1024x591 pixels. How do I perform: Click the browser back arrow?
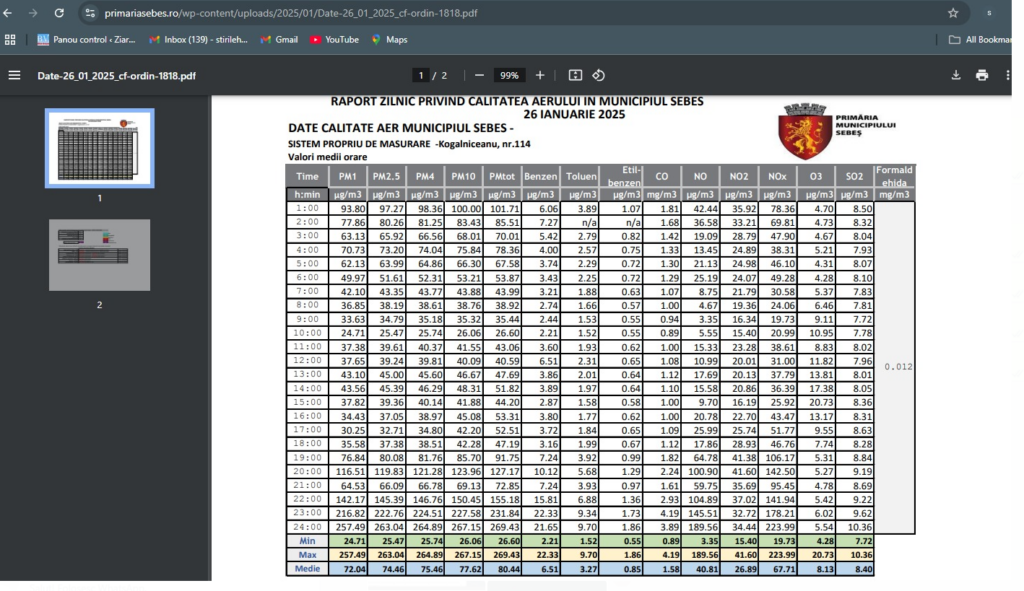[9, 13]
